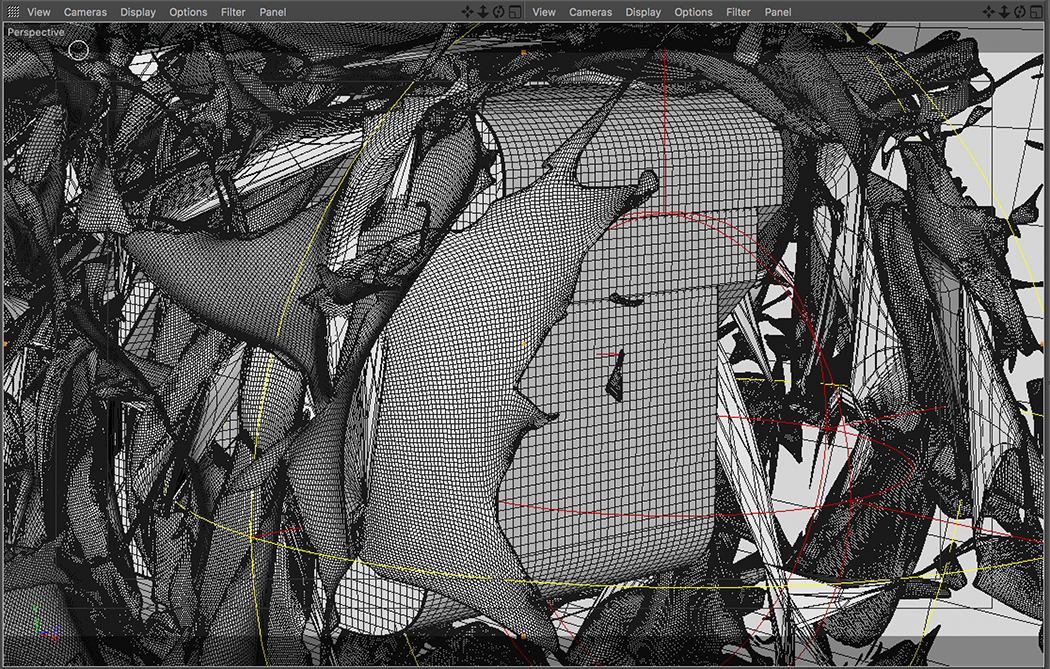Image resolution: width=1050 pixels, height=669 pixels.
Task: Open Filter menu in left viewport
Action: 233,12
